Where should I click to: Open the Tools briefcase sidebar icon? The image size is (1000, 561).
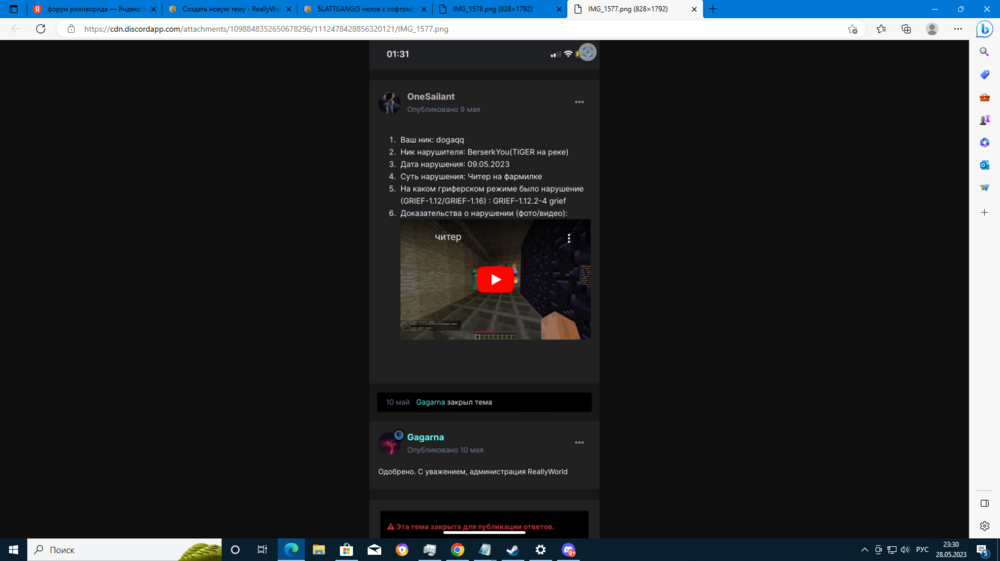984,98
